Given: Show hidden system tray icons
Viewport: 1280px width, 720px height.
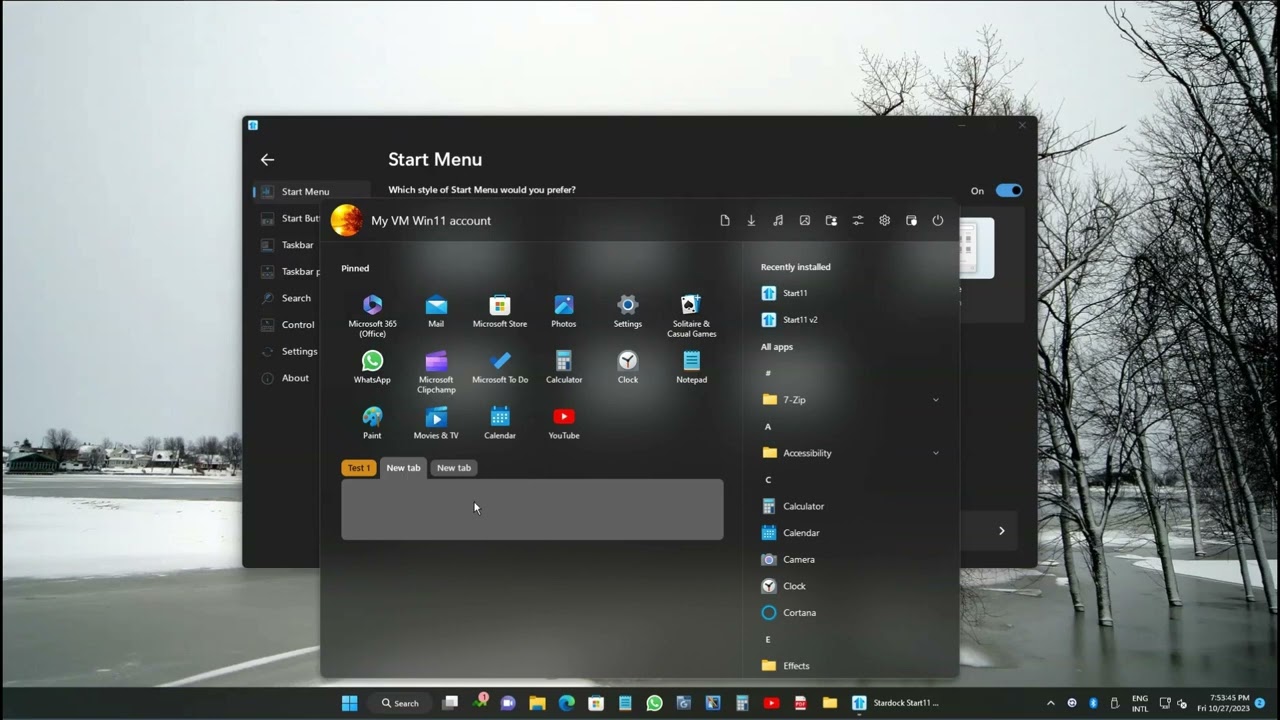Looking at the screenshot, I should pyautogui.click(x=1050, y=703).
